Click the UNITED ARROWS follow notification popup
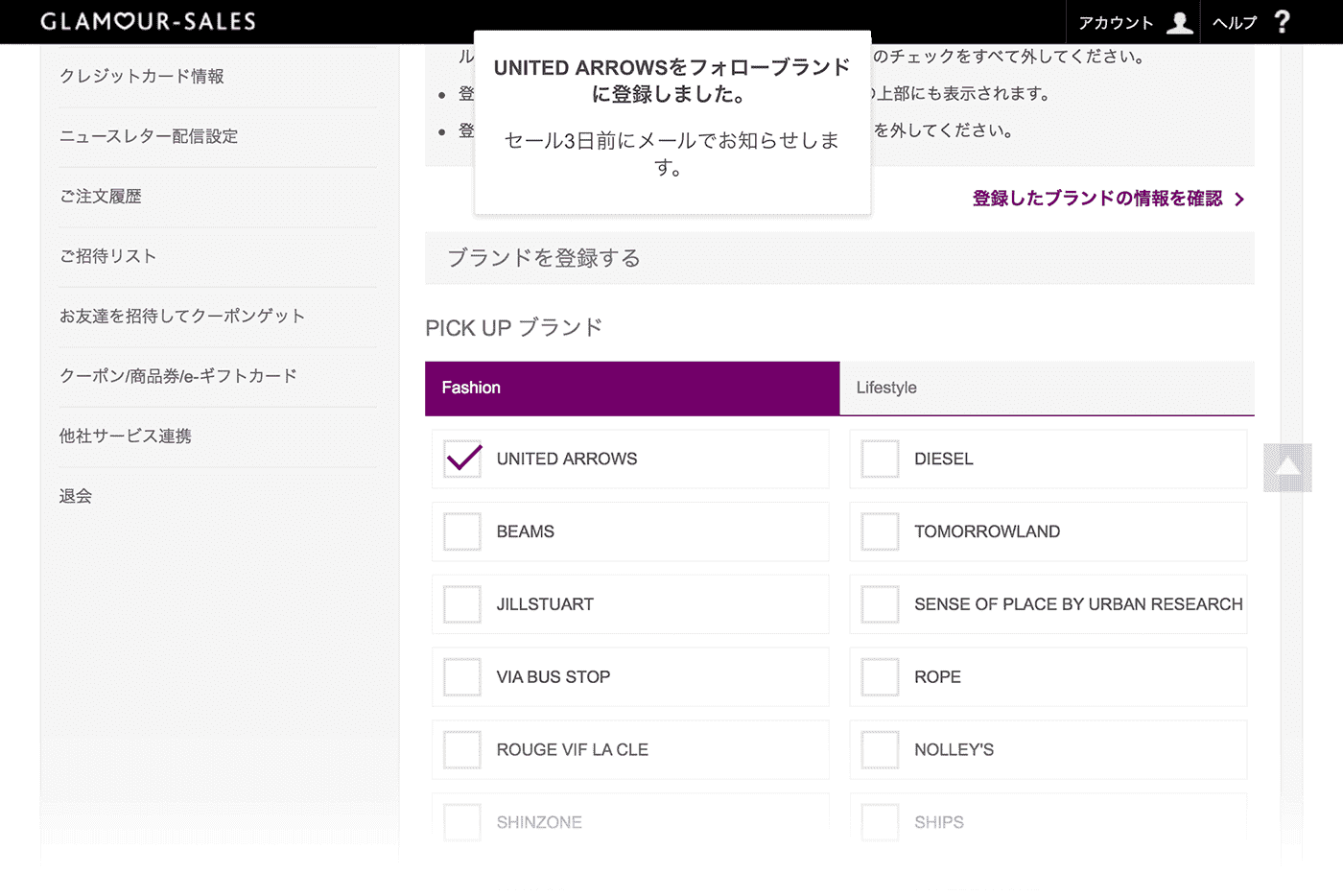Image resolution: width=1343 pixels, height=896 pixels. click(x=671, y=120)
